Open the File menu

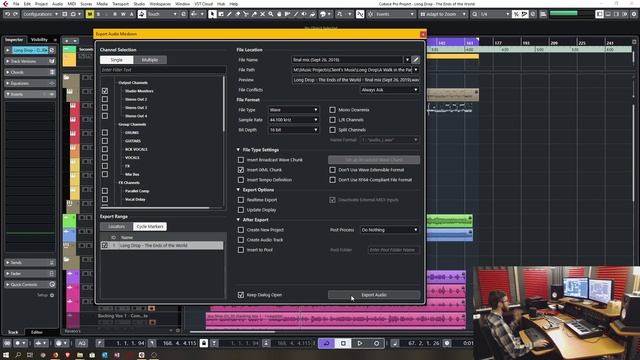[16, 4]
